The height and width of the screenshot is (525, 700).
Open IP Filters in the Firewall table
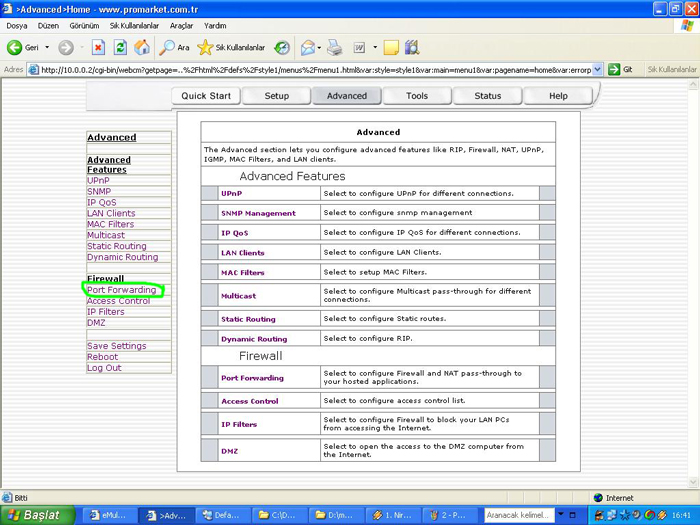[239, 425]
